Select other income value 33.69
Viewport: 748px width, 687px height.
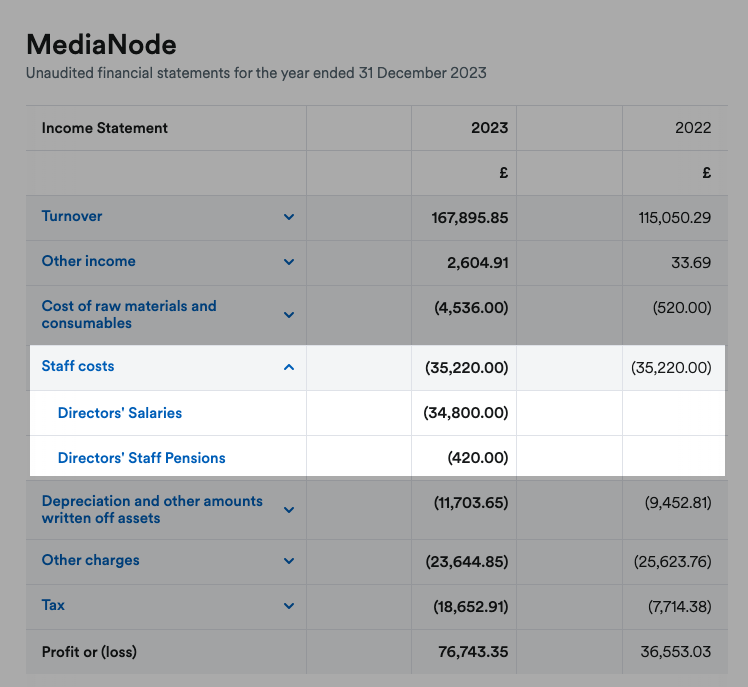691,263
